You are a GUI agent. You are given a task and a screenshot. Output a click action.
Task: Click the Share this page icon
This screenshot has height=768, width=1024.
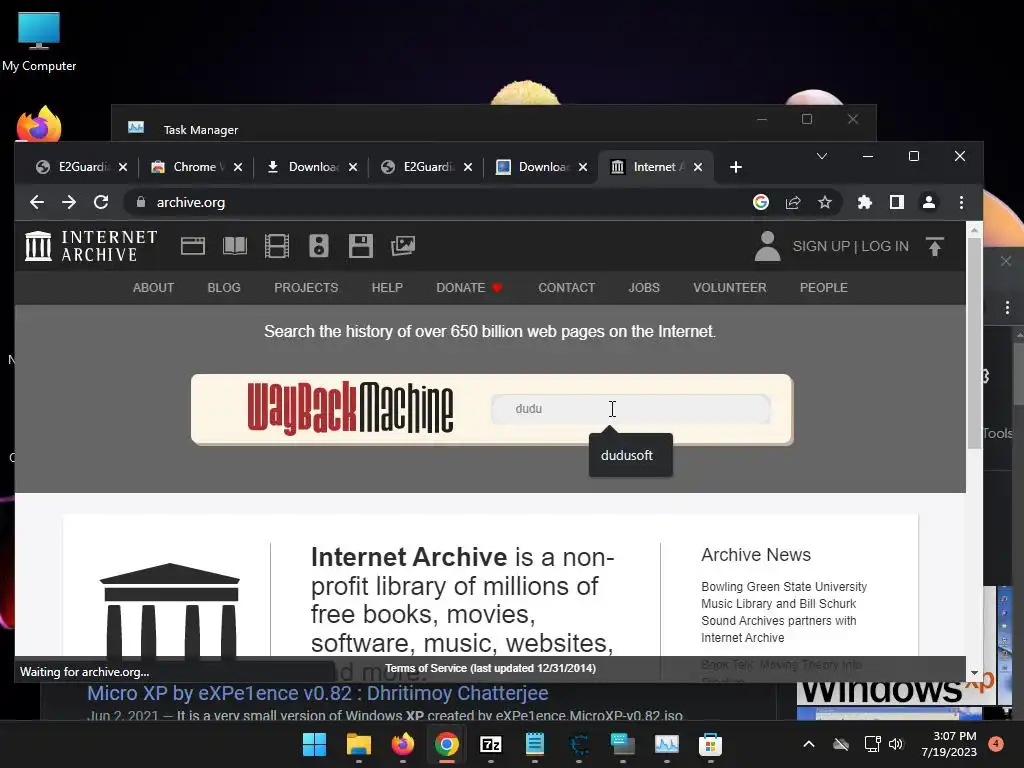793,202
